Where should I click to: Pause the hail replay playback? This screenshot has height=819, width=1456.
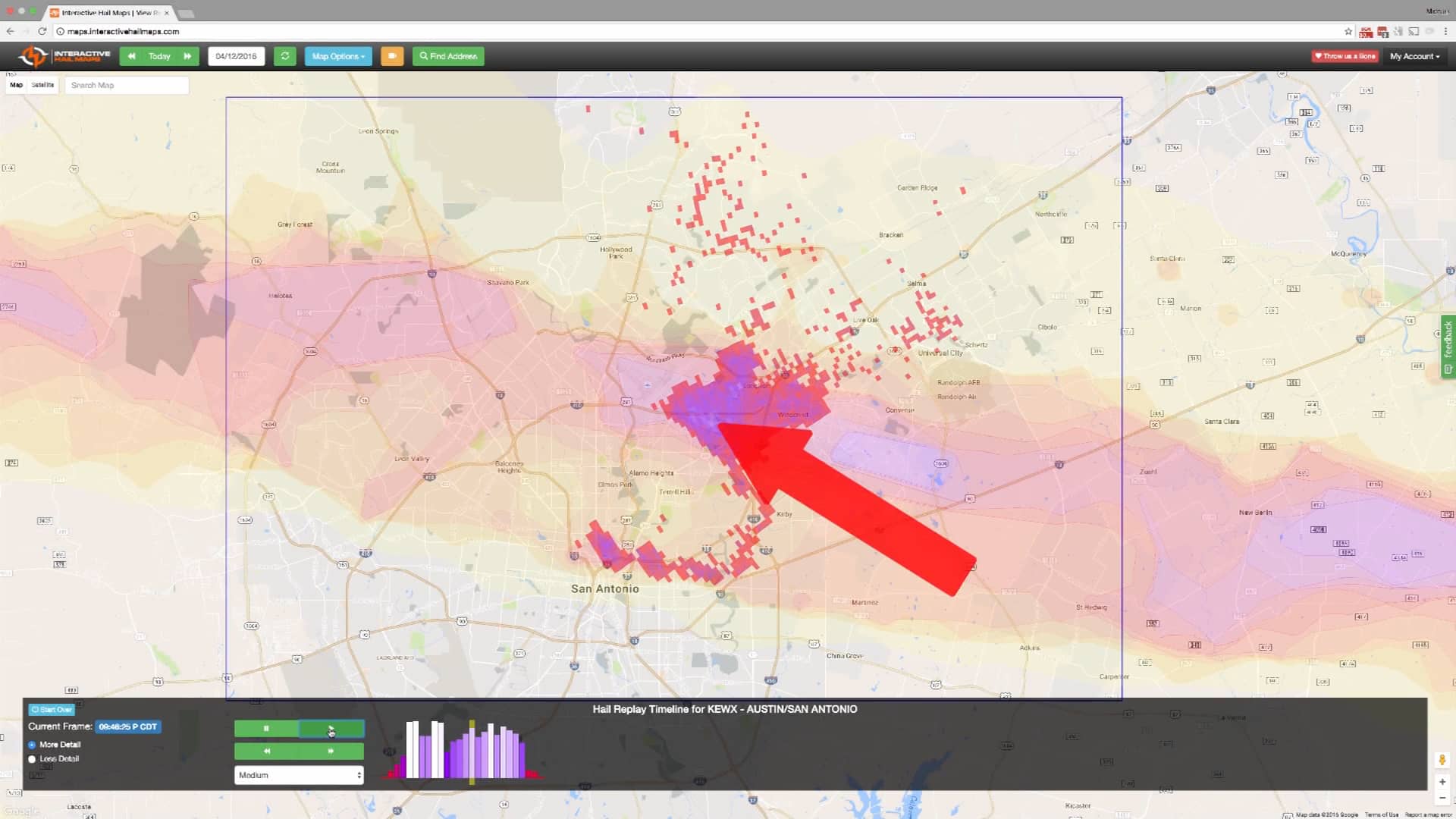pyautogui.click(x=266, y=728)
